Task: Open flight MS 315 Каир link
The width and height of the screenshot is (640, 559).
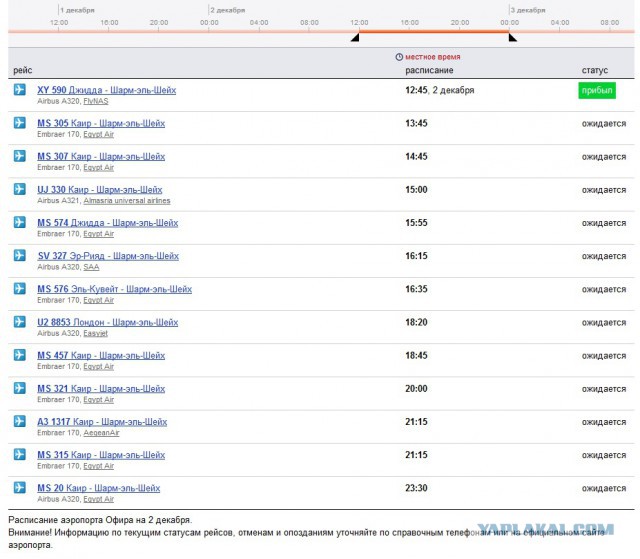Action: tap(101, 455)
